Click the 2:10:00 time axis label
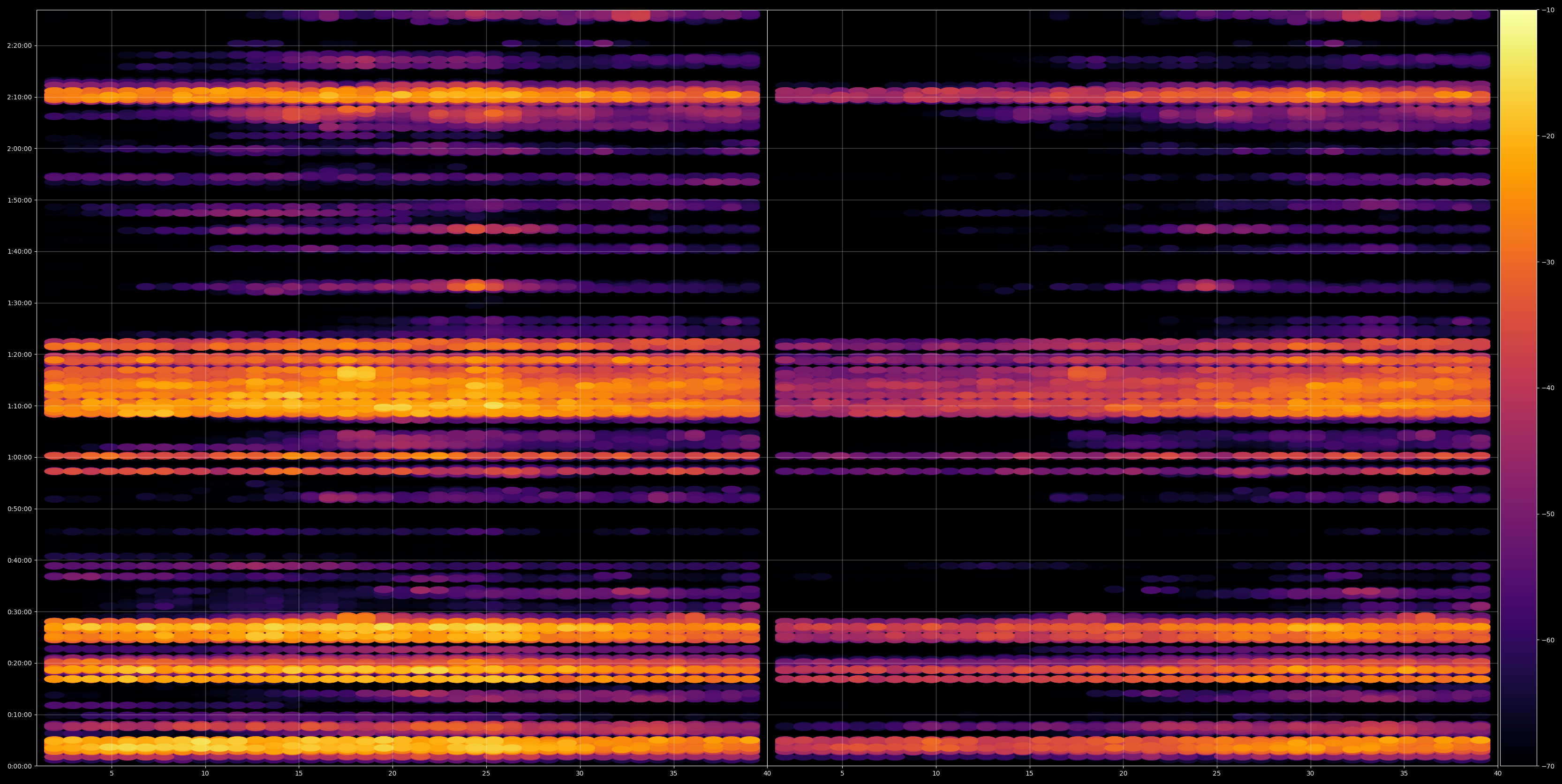This screenshot has width=1562, height=784. click(x=19, y=97)
